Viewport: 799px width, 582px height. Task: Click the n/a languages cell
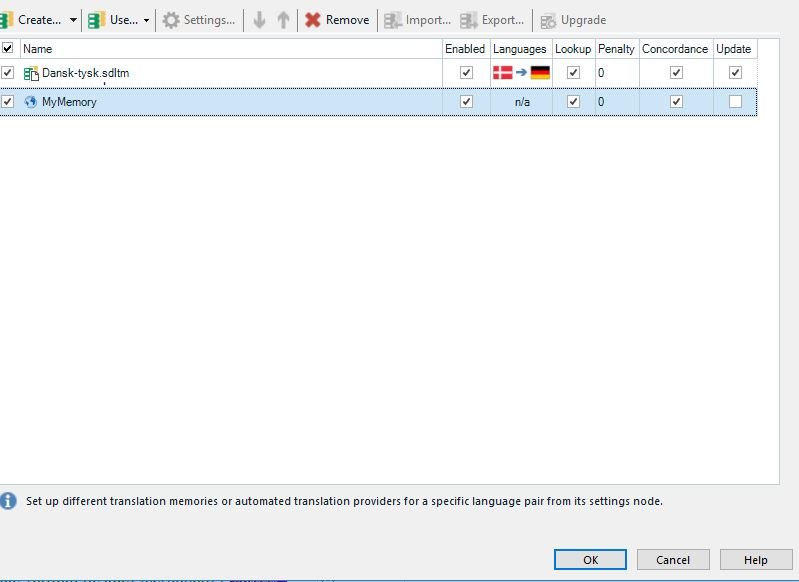[522, 102]
